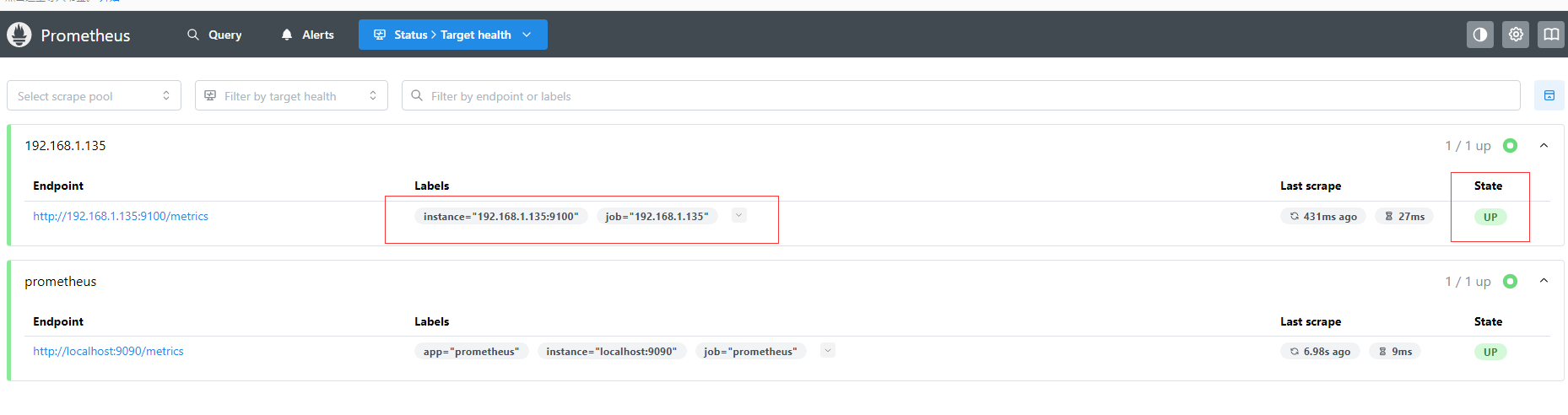The height and width of the screenshot is (415, 1568).
Task: Click magnifier icon in endpoint filter
Action: click(417, 95)
